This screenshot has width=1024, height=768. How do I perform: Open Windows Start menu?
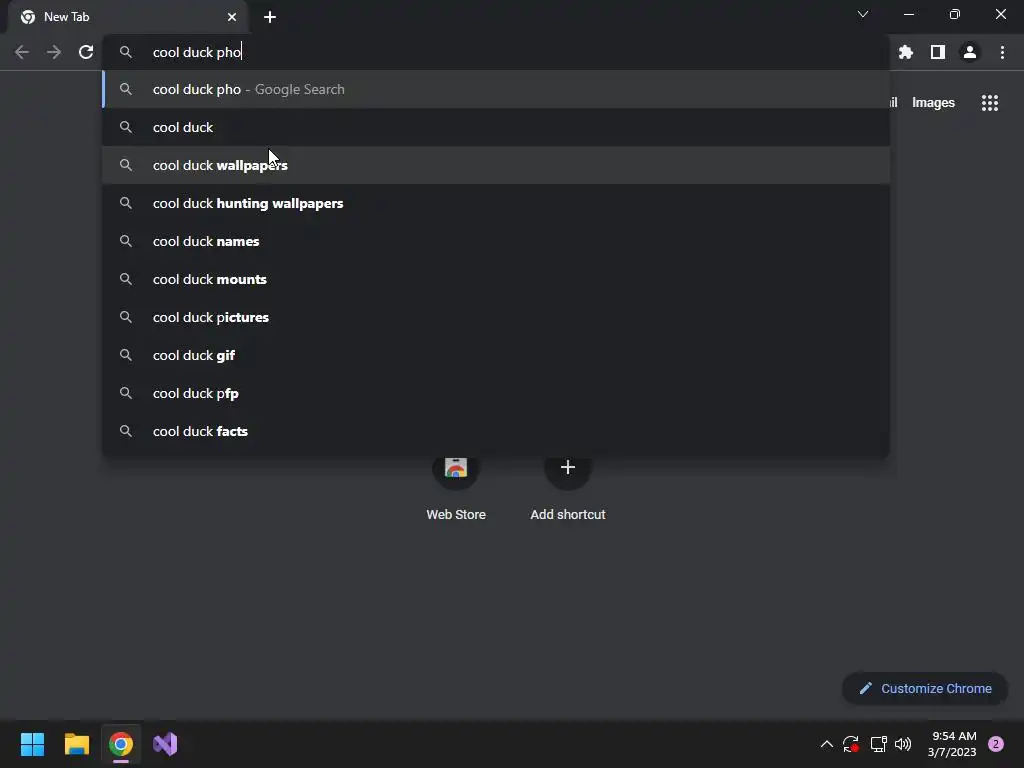32,744
